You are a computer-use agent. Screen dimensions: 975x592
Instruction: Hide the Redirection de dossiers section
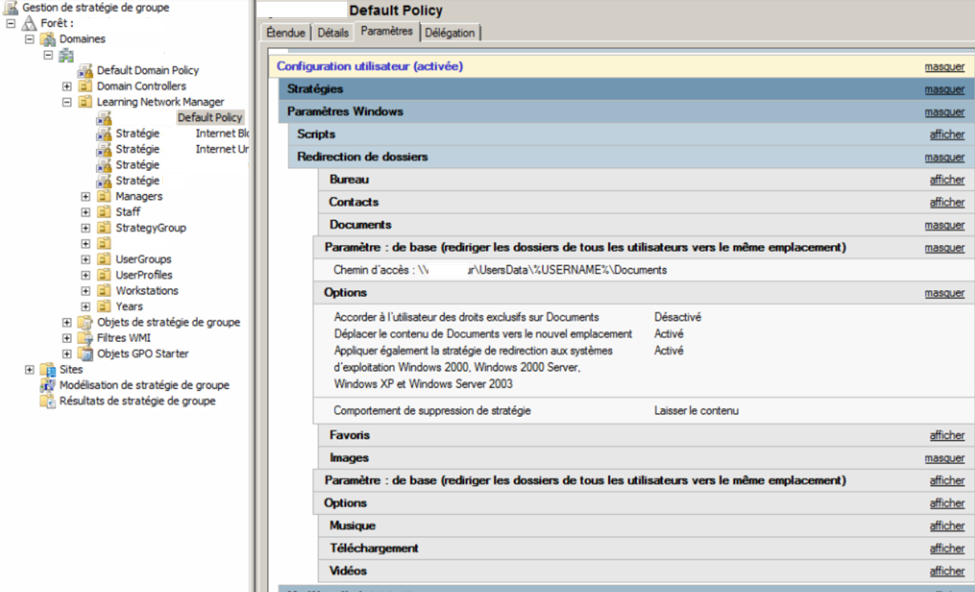coord(944,158)
